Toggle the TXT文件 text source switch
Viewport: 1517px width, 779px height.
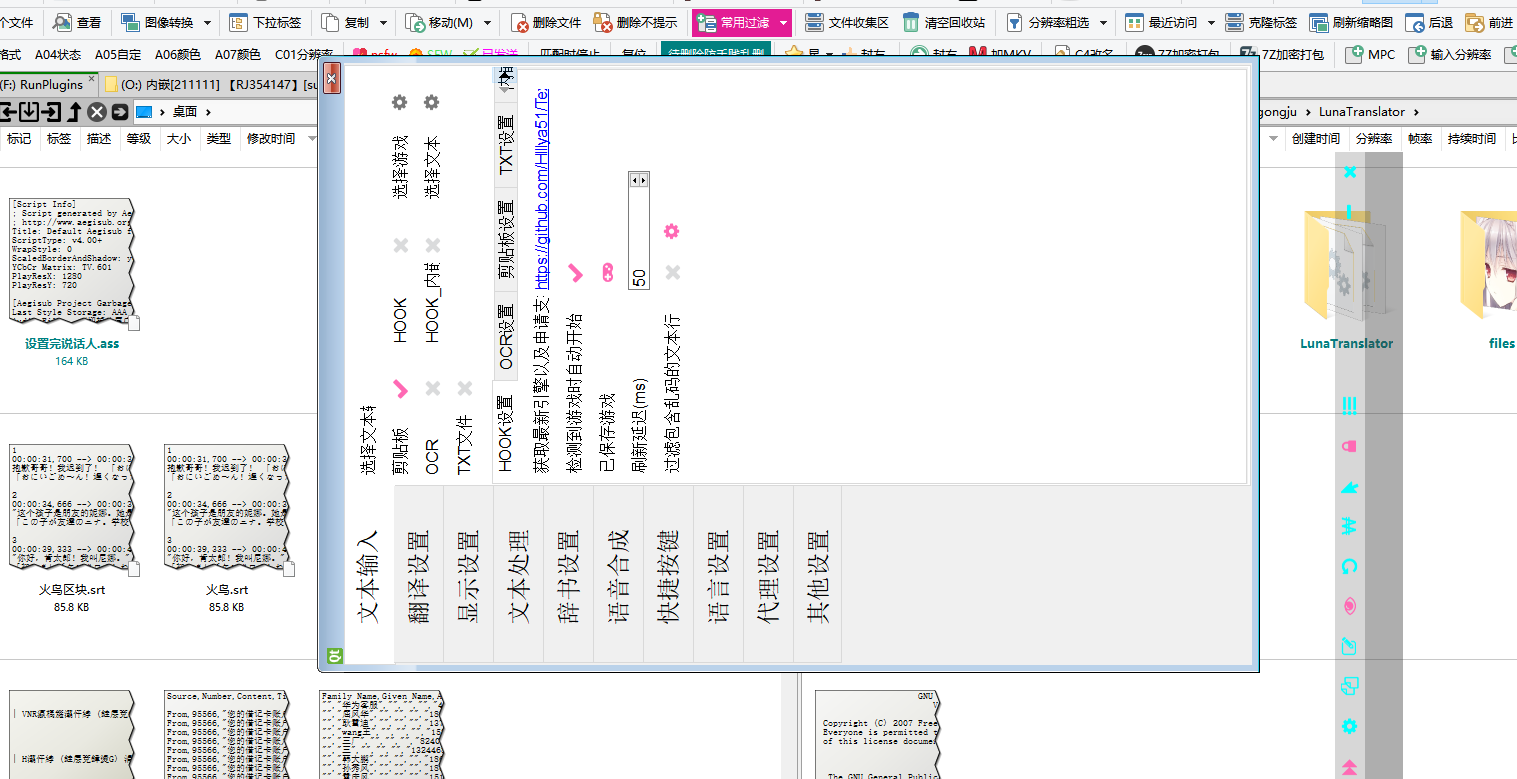click(x=464, y=388)
